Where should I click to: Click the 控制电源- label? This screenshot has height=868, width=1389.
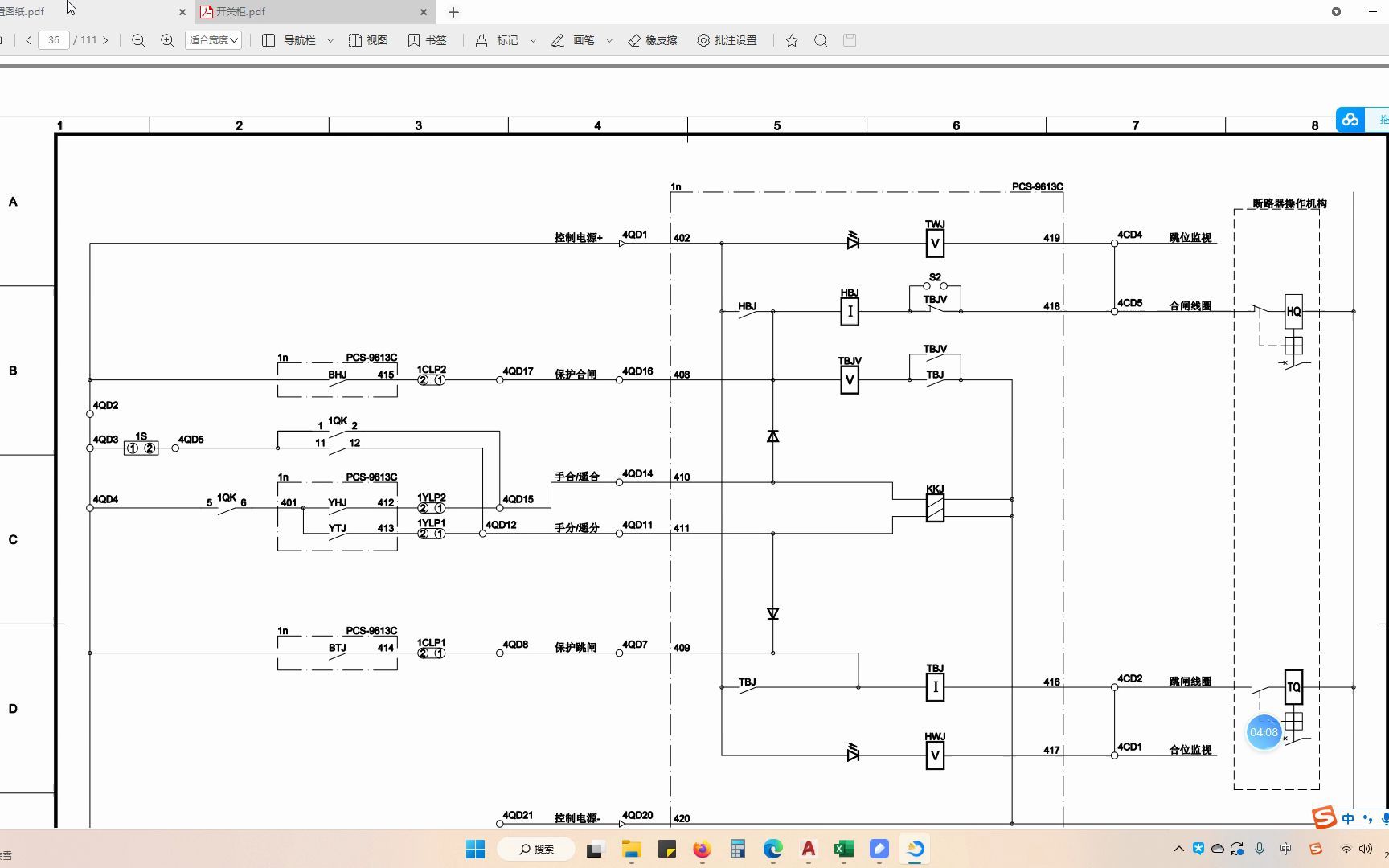(577, 818)
